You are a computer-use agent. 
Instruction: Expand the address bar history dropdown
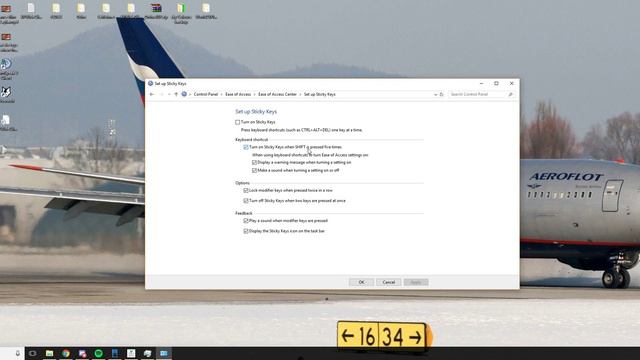(435, 94)
